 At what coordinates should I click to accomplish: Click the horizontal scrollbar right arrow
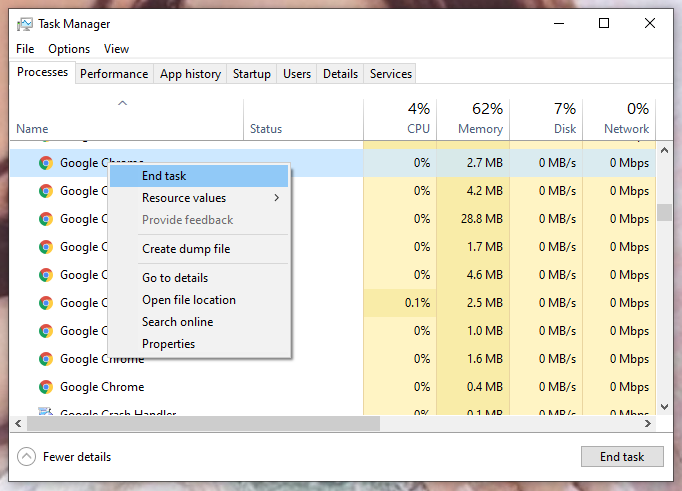[x=648, y=423]
